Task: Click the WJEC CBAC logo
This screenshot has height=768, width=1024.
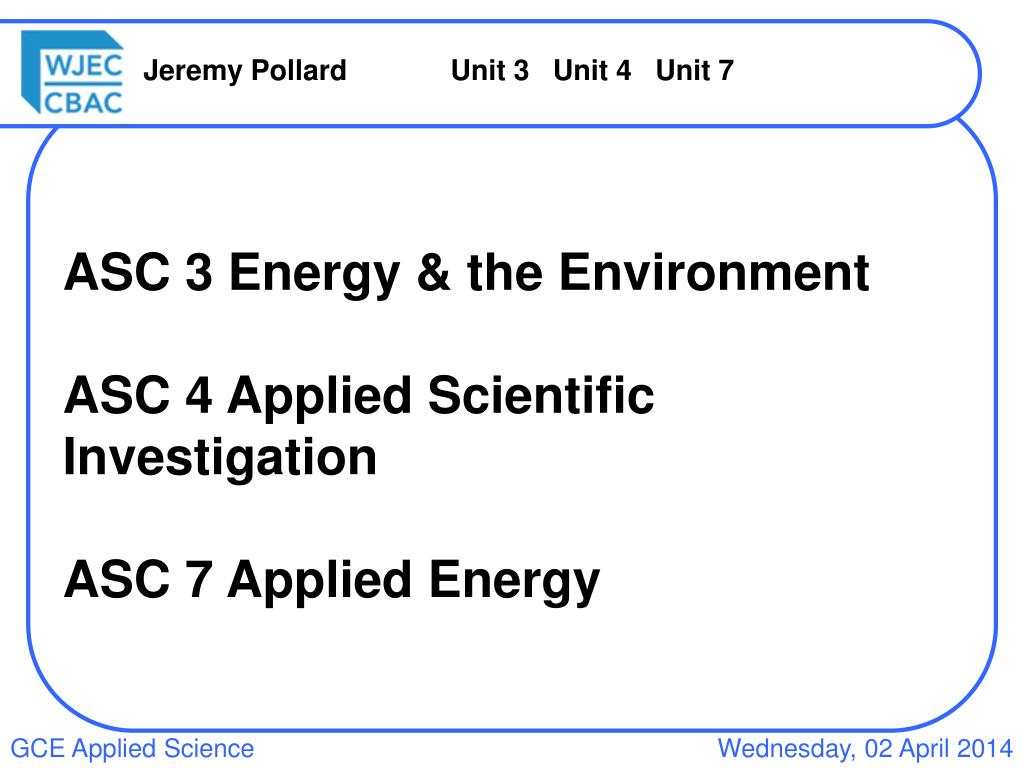Action: coord(72,72)
